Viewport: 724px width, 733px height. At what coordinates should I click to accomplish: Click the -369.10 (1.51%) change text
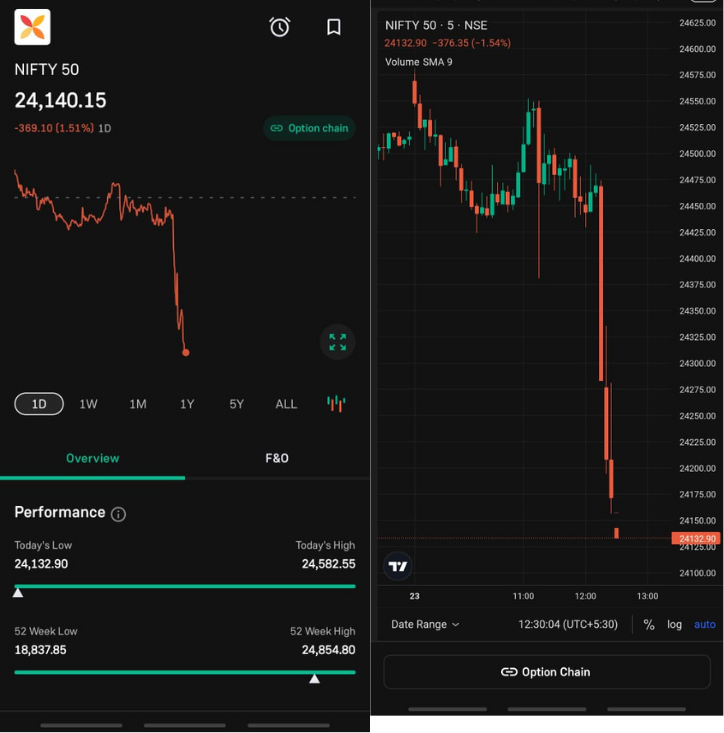click(54, 128)
